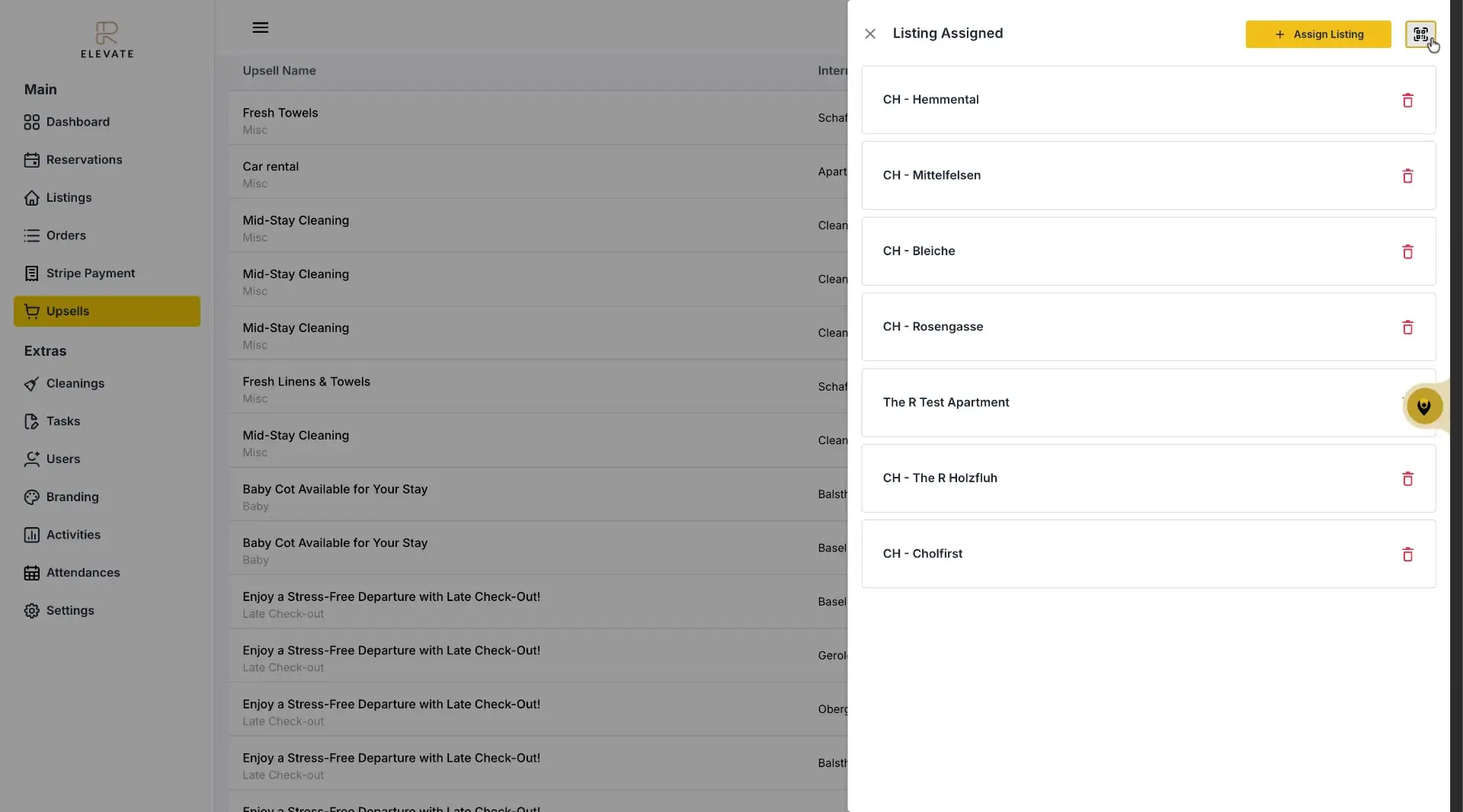Image resolution: width=1463 pixels, height=812 pixels.
Task: Click the yellow badge icon near The R Test Apartment
Action: [x=1424, y=407]
